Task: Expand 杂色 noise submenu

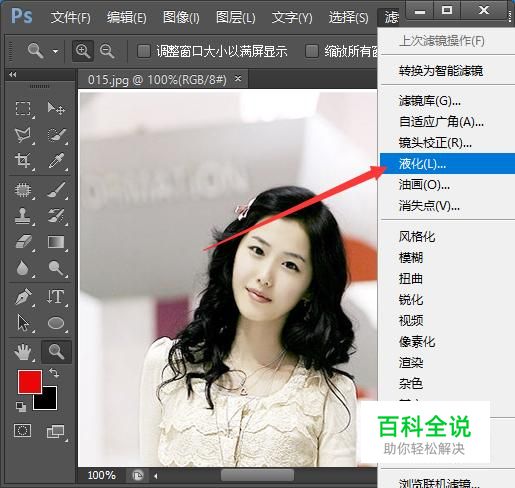Action: [x=447, y=384]
